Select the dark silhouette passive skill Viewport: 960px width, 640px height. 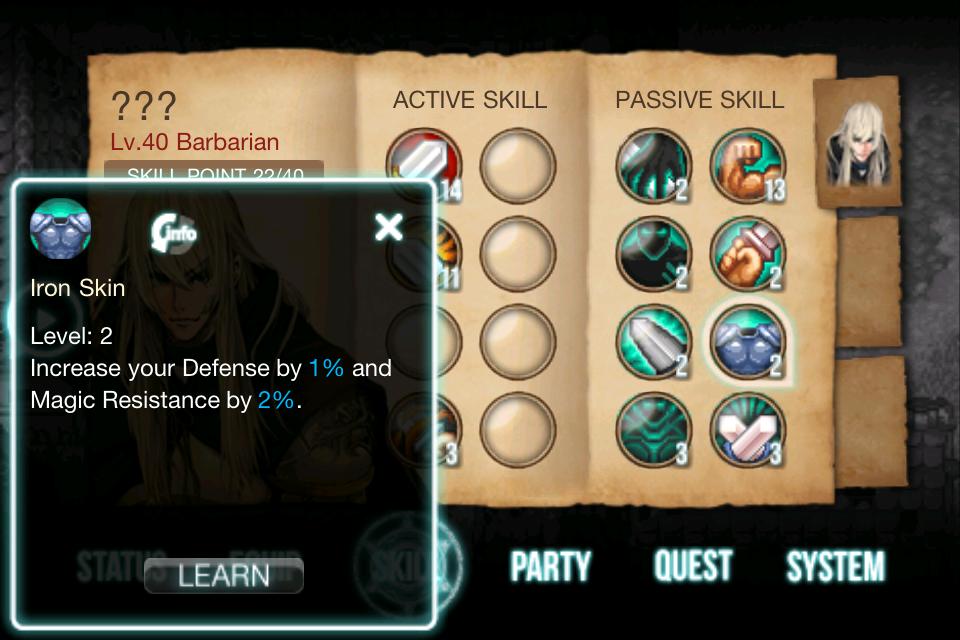[x=653, y=254]
